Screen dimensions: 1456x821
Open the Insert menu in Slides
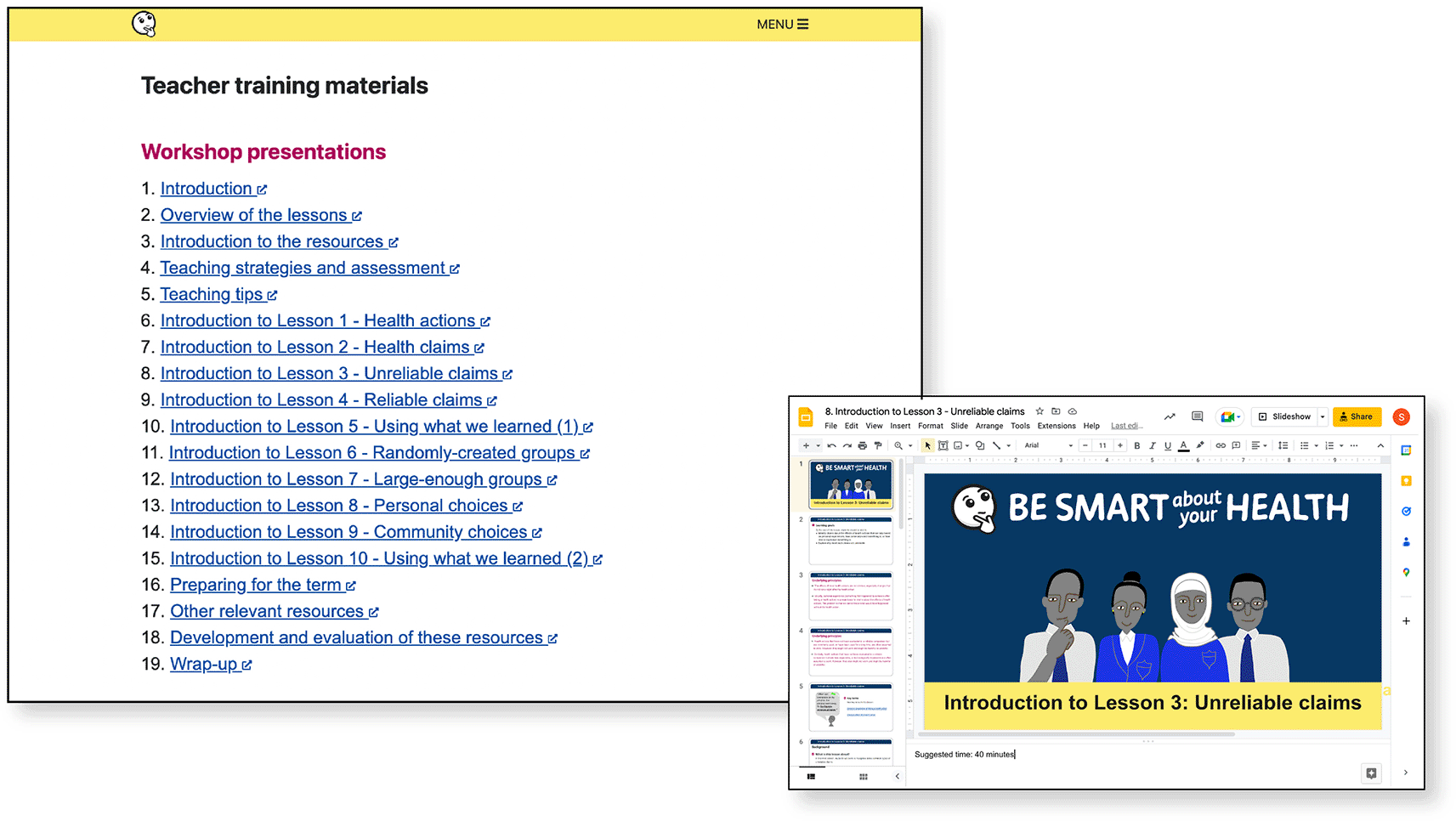(x=900, y=426)
